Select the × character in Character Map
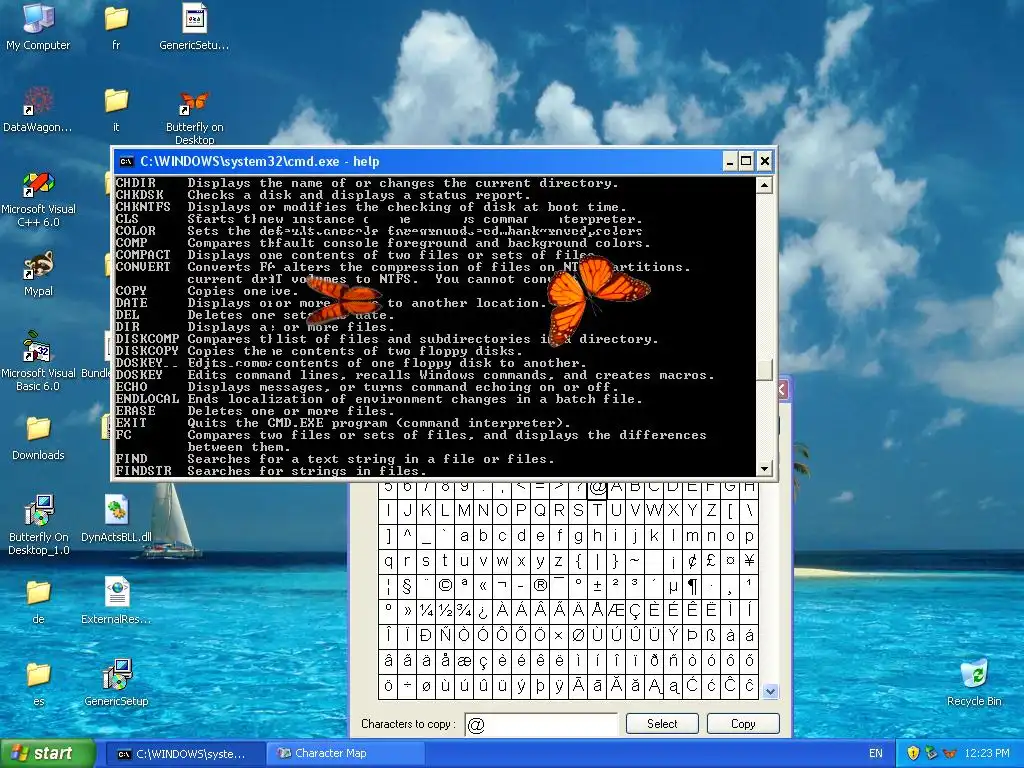The height and width of the screenshot is (768, 1024). [559, 635]
